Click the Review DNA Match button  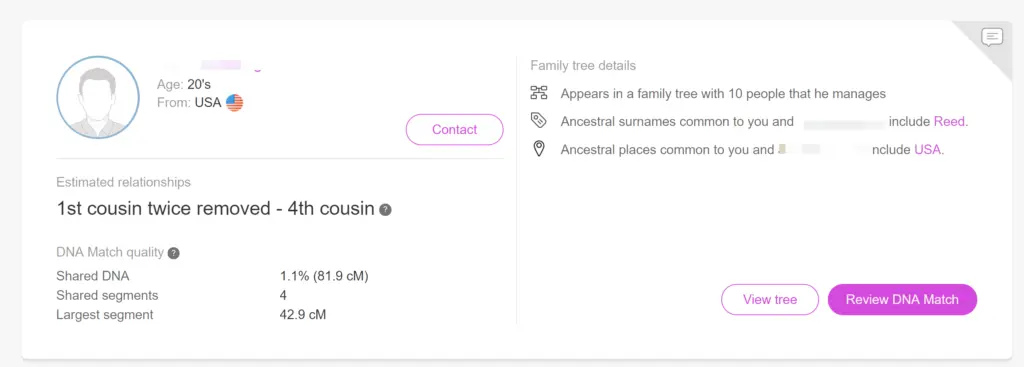[903, 300]
